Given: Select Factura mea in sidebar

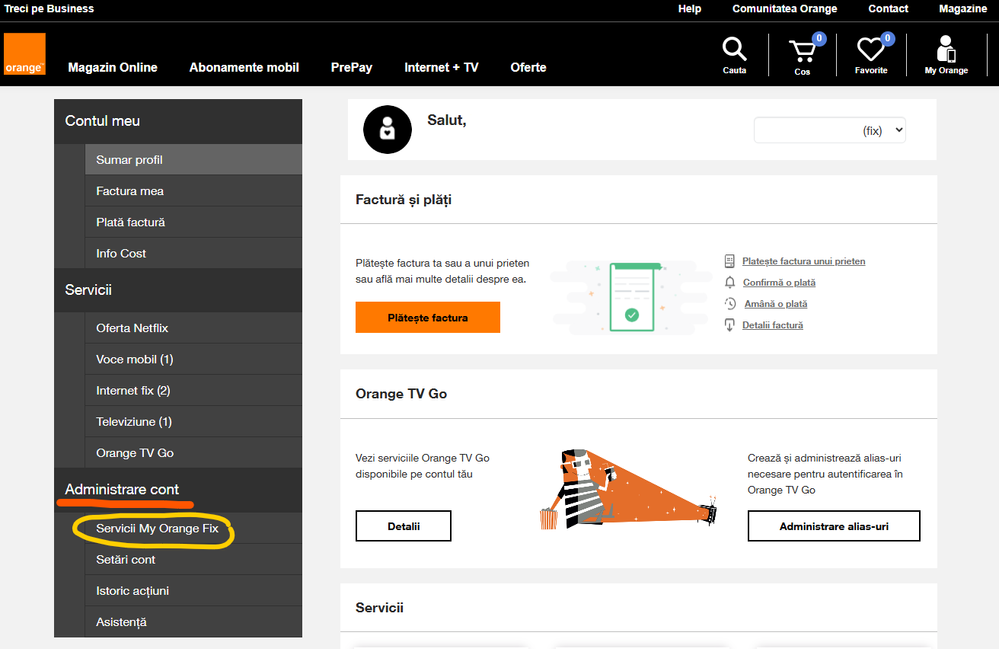Looking at the screenshot, I should 130,191.
